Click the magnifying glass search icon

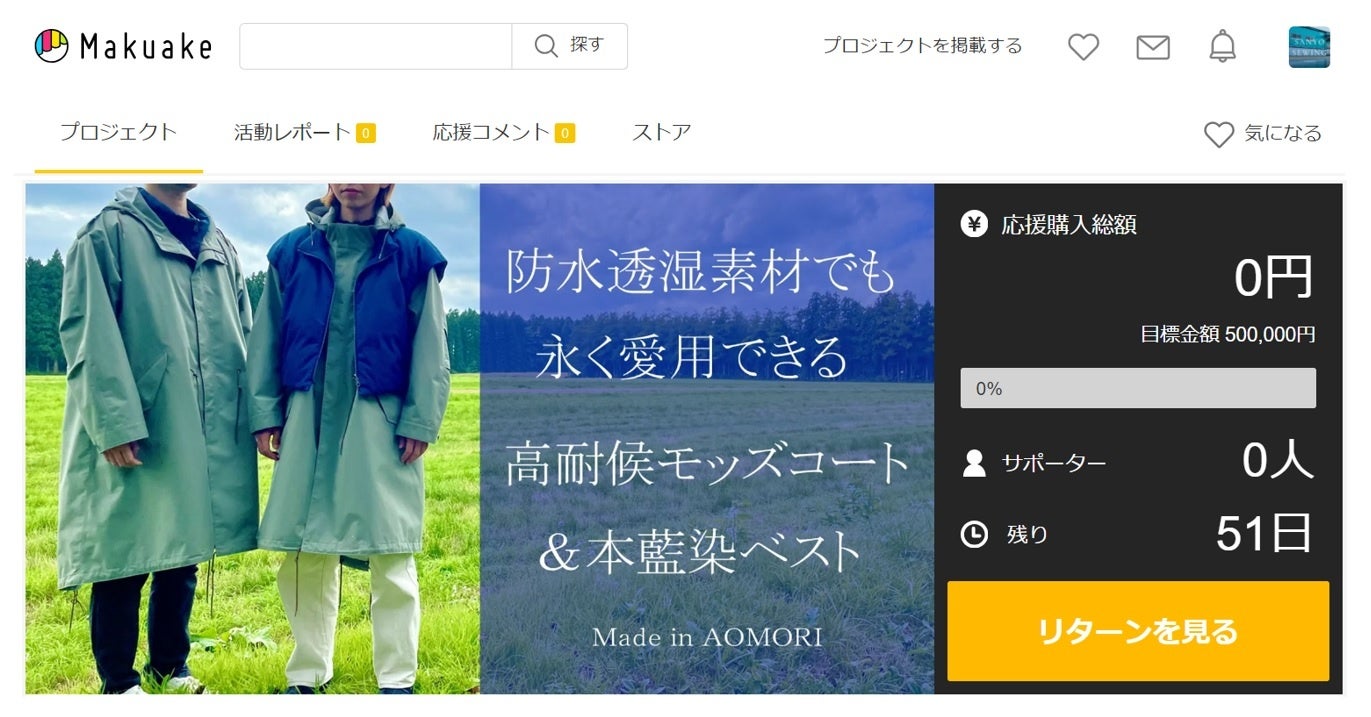tap(546, 46)
